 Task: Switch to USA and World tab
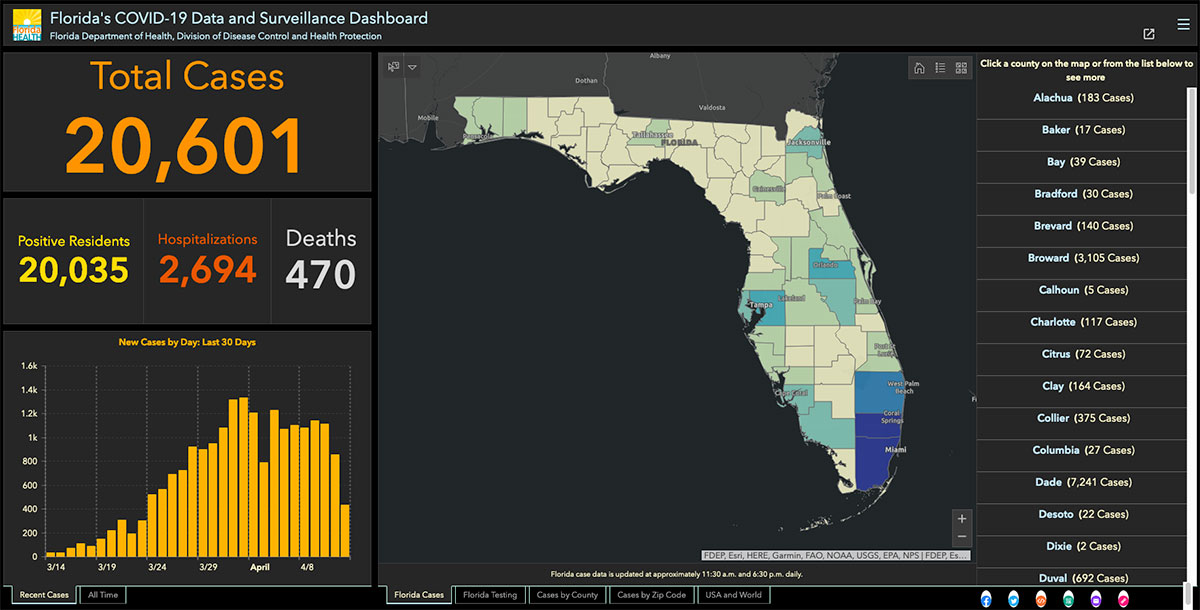click(733, 595)
